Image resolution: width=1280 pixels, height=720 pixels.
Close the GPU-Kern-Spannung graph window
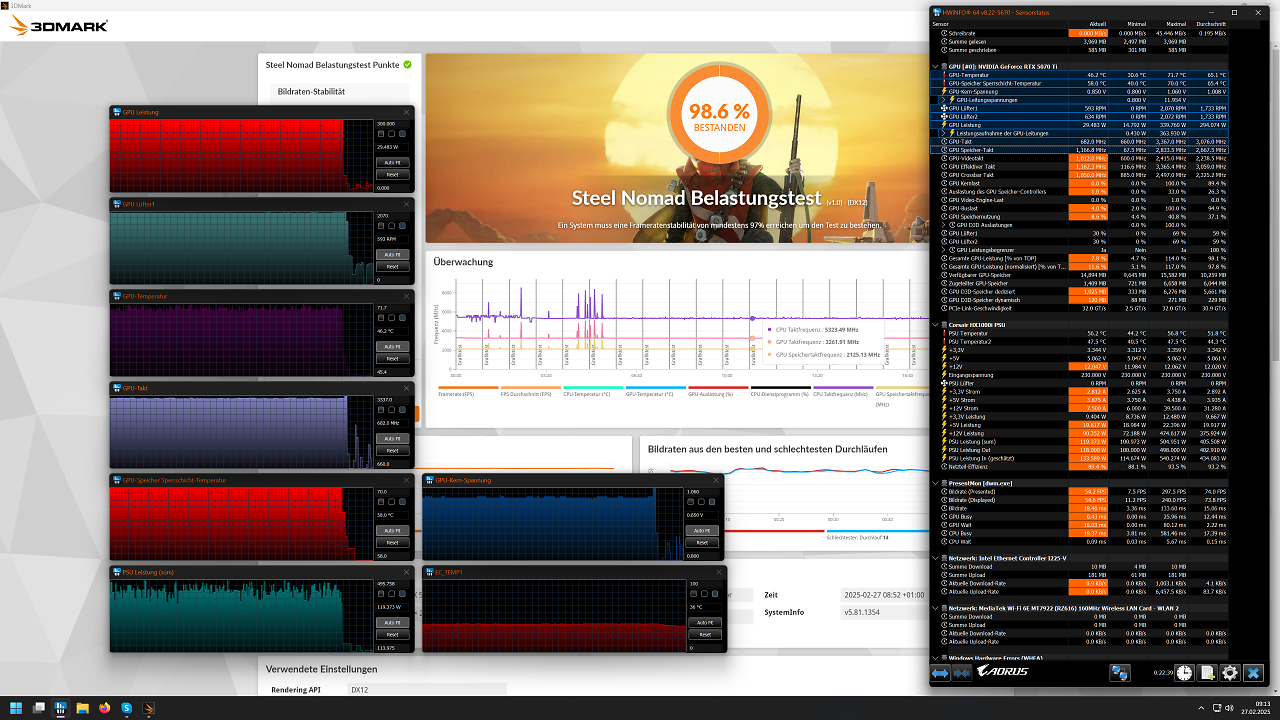pyautogui.click(x=718, y=480)
